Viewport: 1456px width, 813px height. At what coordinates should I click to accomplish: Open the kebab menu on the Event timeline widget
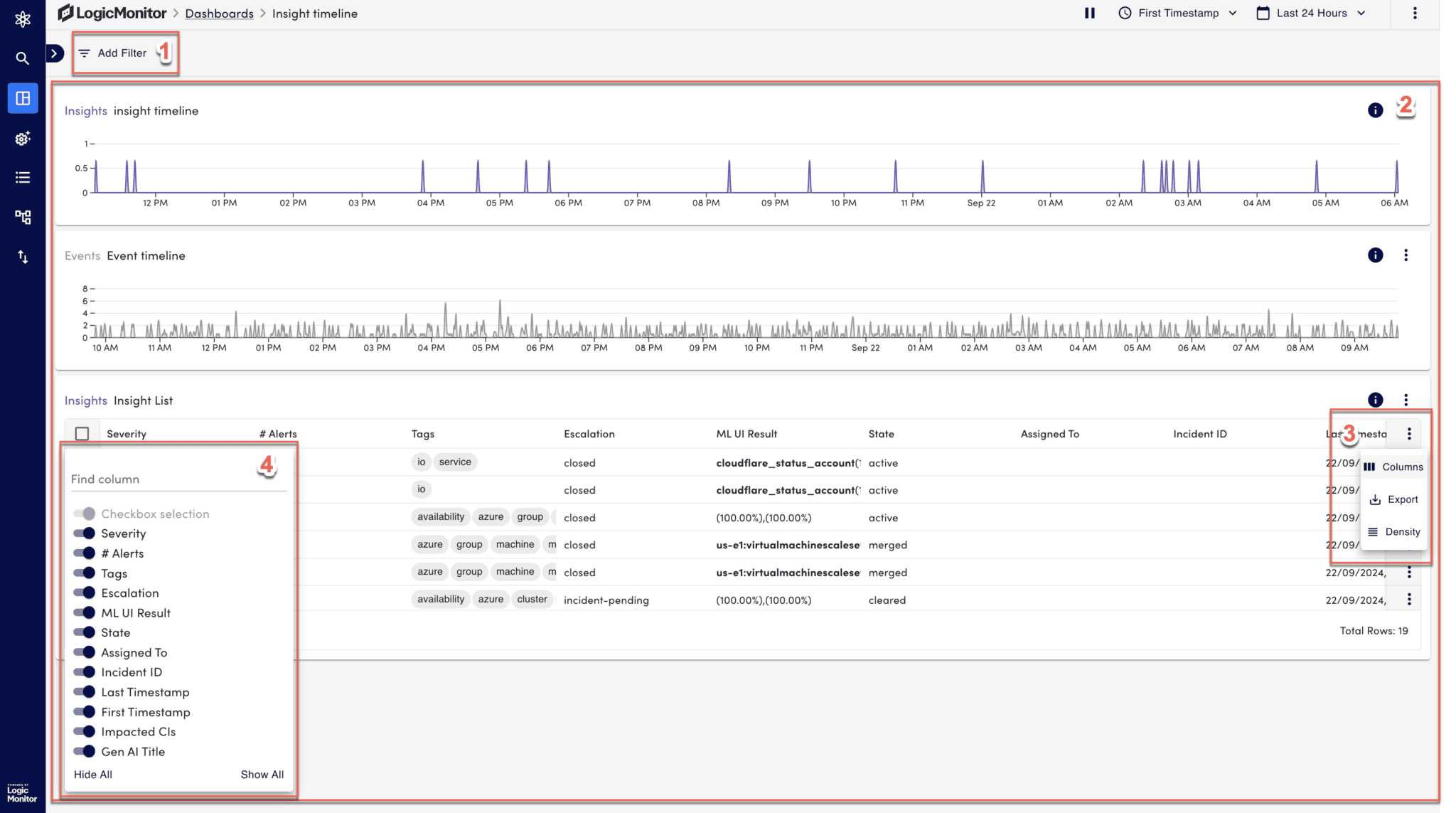coord(1406,255)
